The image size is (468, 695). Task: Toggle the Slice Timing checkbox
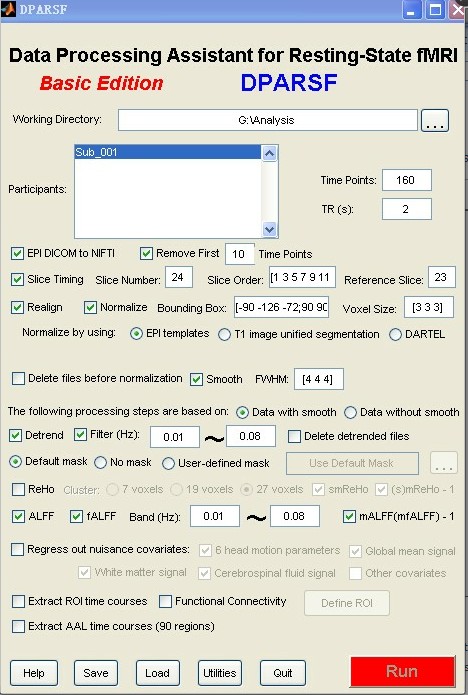click(17, 279)
